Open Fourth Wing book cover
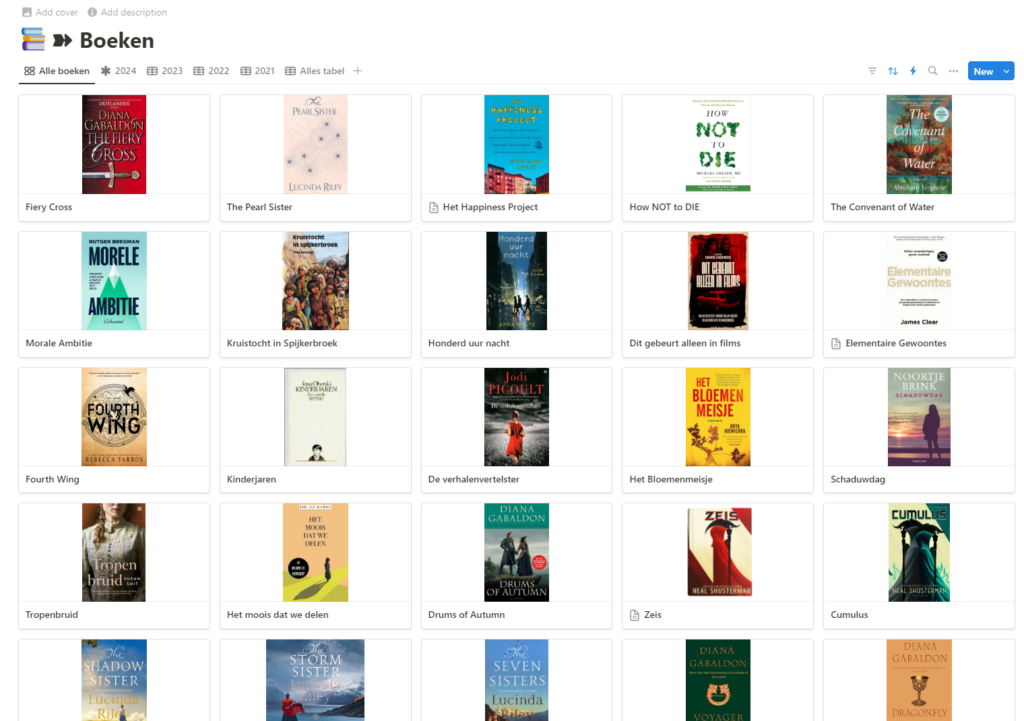Image resolution: width=1024 pixels, height=721 pixels. (114, 417)
